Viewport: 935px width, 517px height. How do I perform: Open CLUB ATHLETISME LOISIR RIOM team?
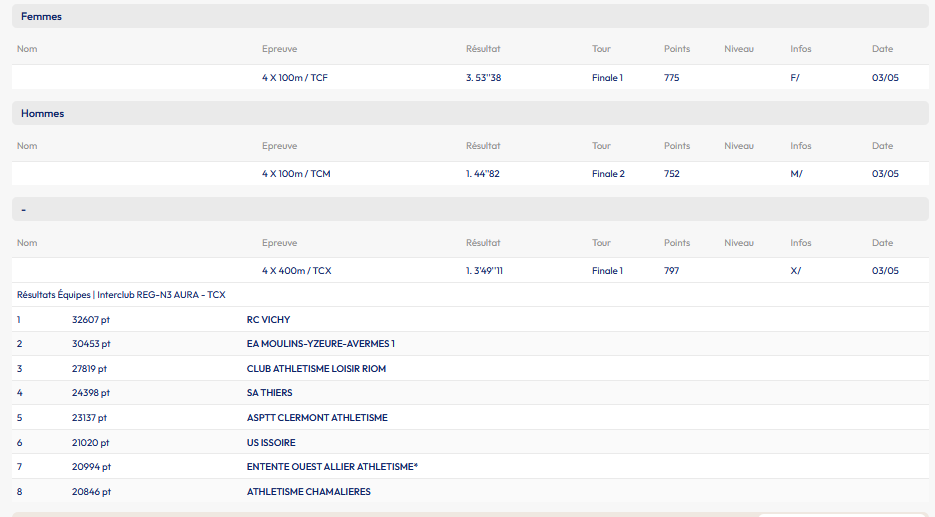pos(316,369)
